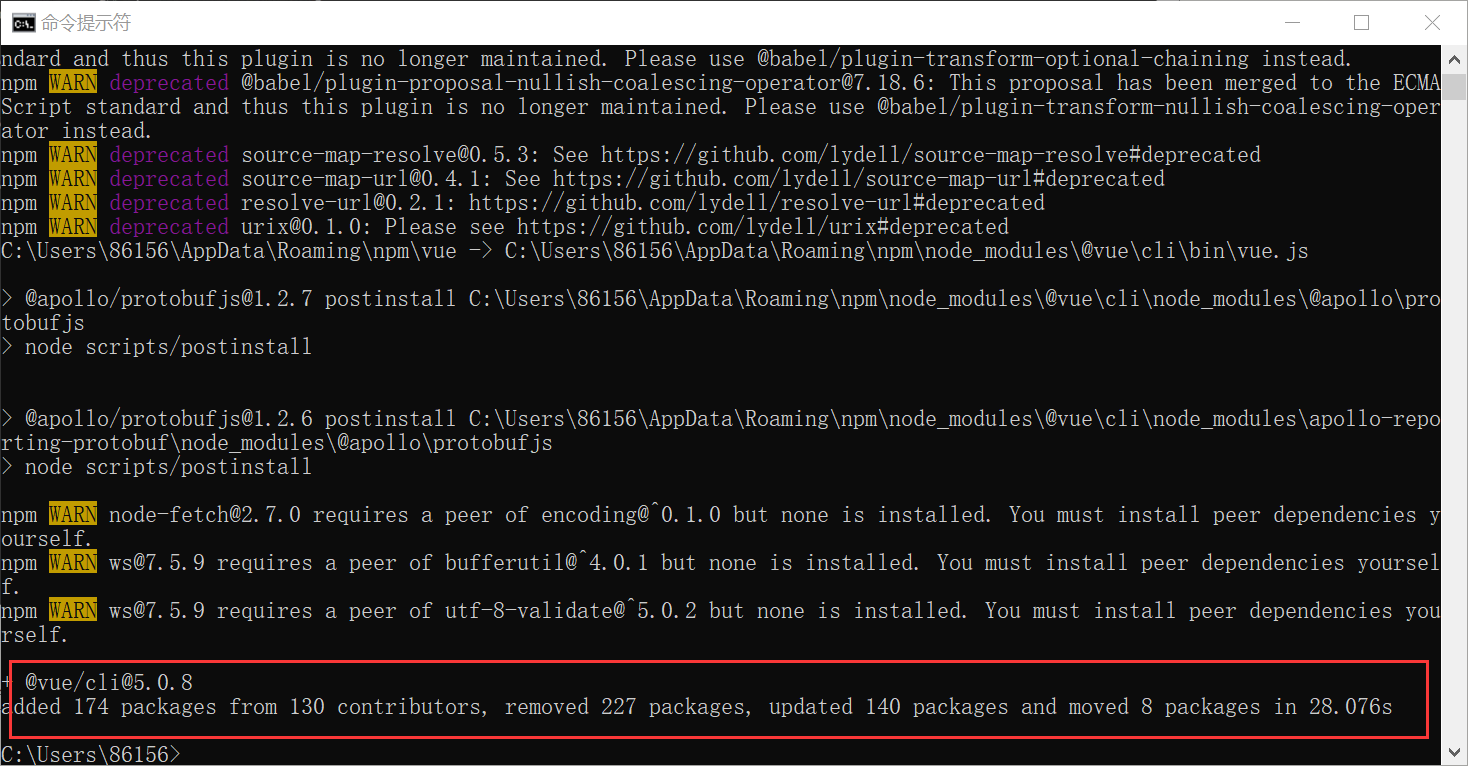
Task: Click the yellow WARN badge for node-fetch warning
Action: click(71, 514)
